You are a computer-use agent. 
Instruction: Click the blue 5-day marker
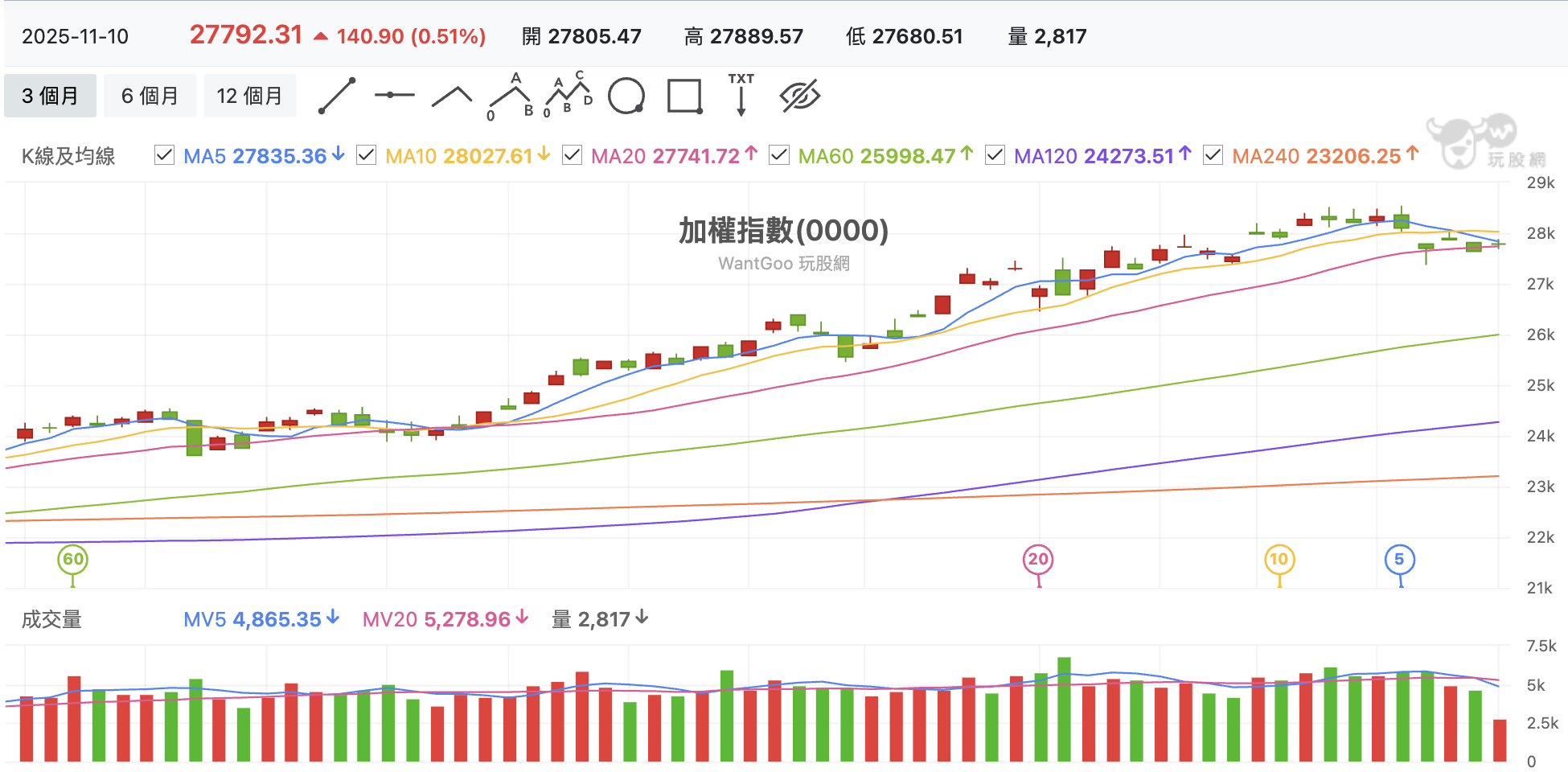(1400, 560)
